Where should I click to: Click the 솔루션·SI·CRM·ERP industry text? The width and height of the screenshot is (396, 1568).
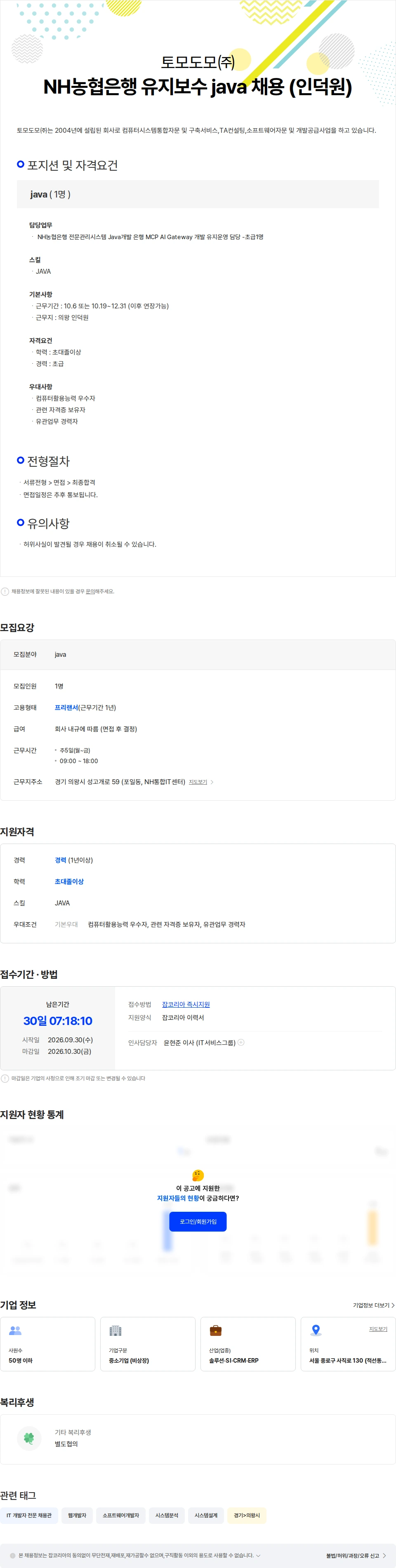pyautogui.click(x=234, y=1361)
